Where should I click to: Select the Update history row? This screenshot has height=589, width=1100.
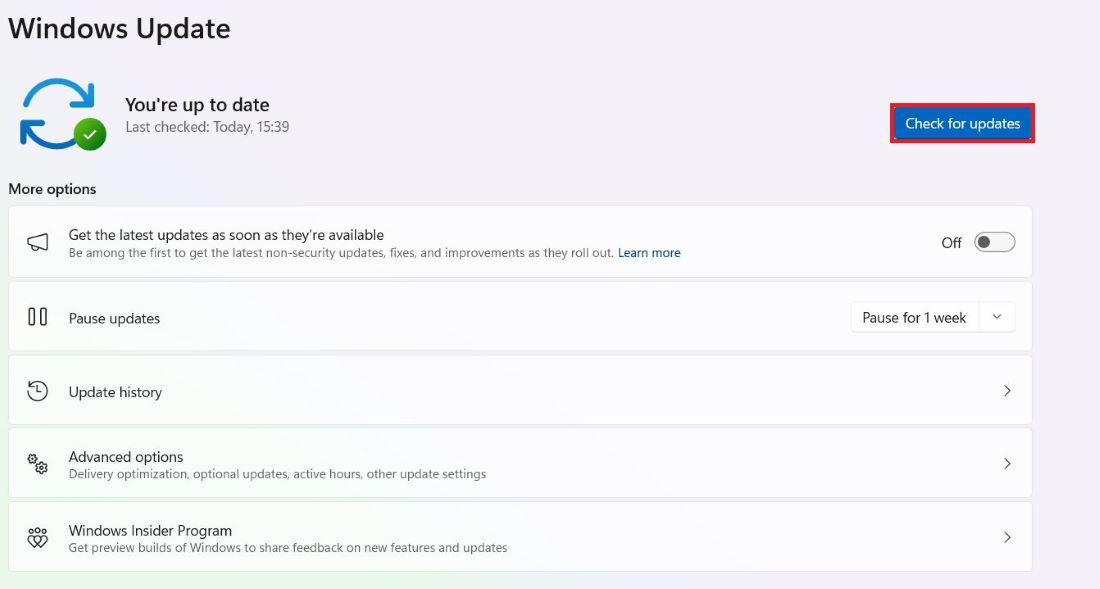500,391
